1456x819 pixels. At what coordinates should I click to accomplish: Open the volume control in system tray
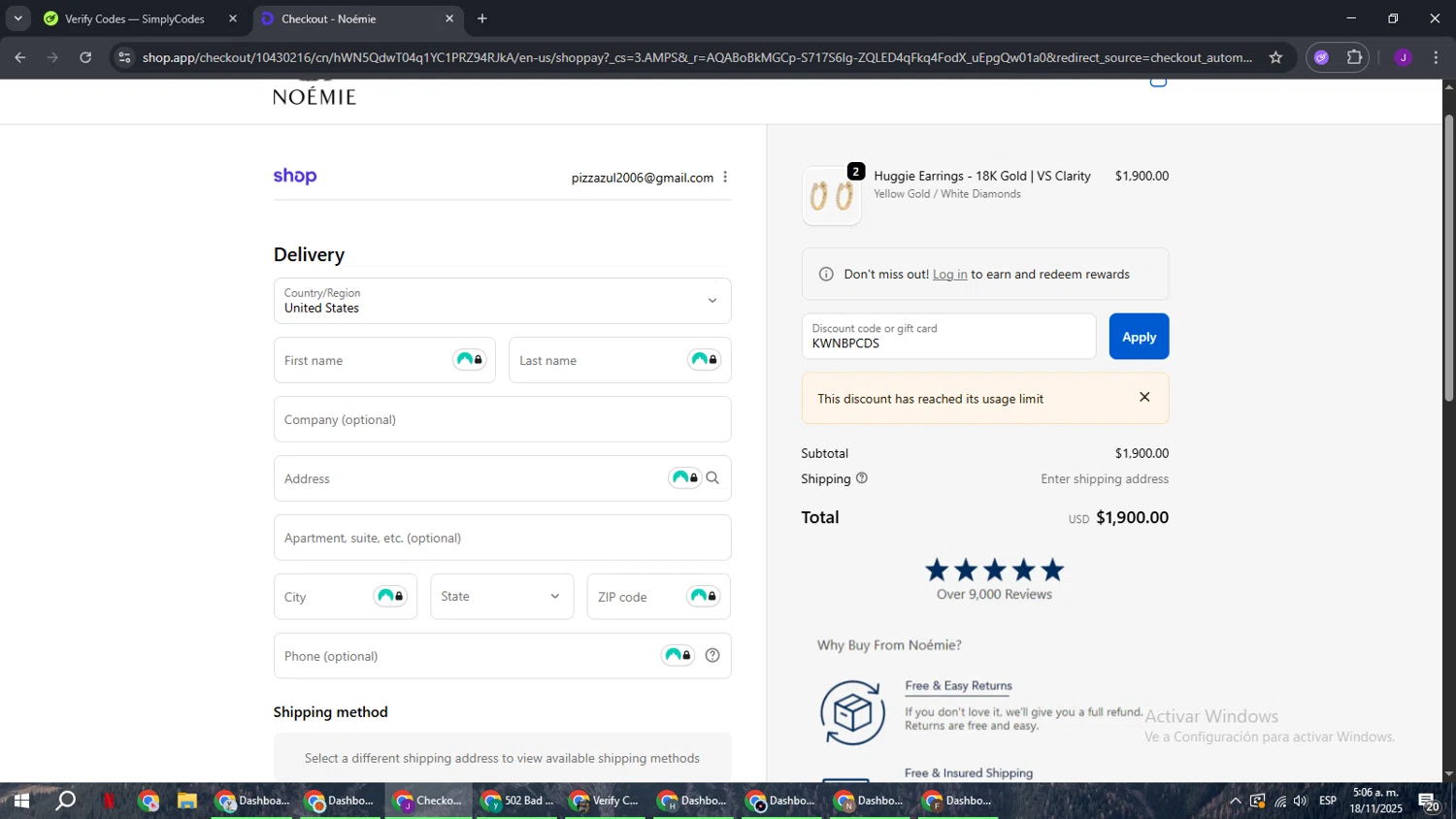1301,801
